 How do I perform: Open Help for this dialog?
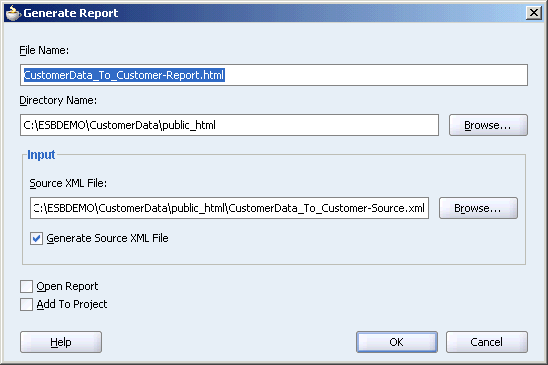[x=61, y=342]
